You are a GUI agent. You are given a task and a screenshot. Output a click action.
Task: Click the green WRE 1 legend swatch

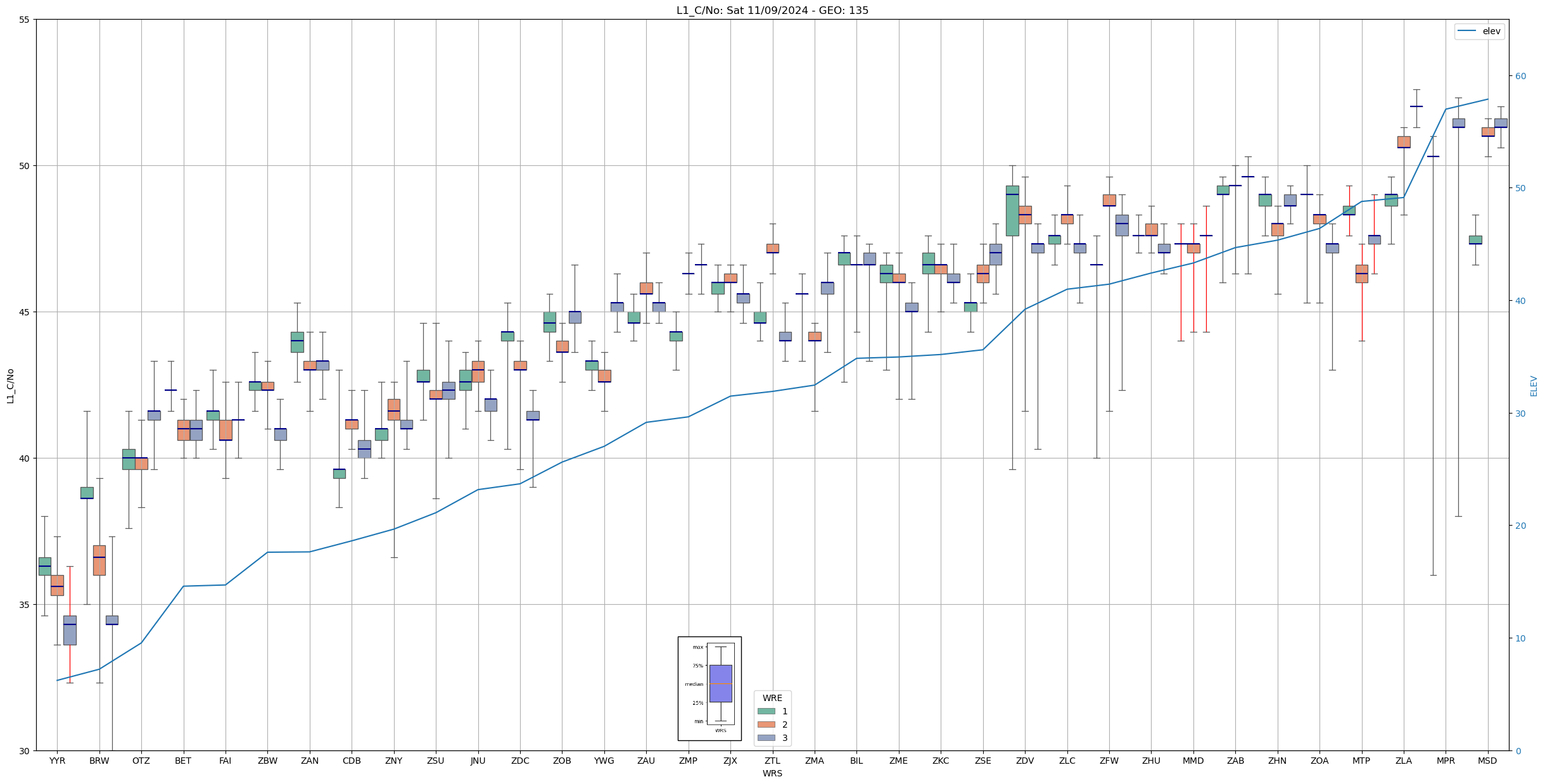pyautogui.click(x=766, y=711)
